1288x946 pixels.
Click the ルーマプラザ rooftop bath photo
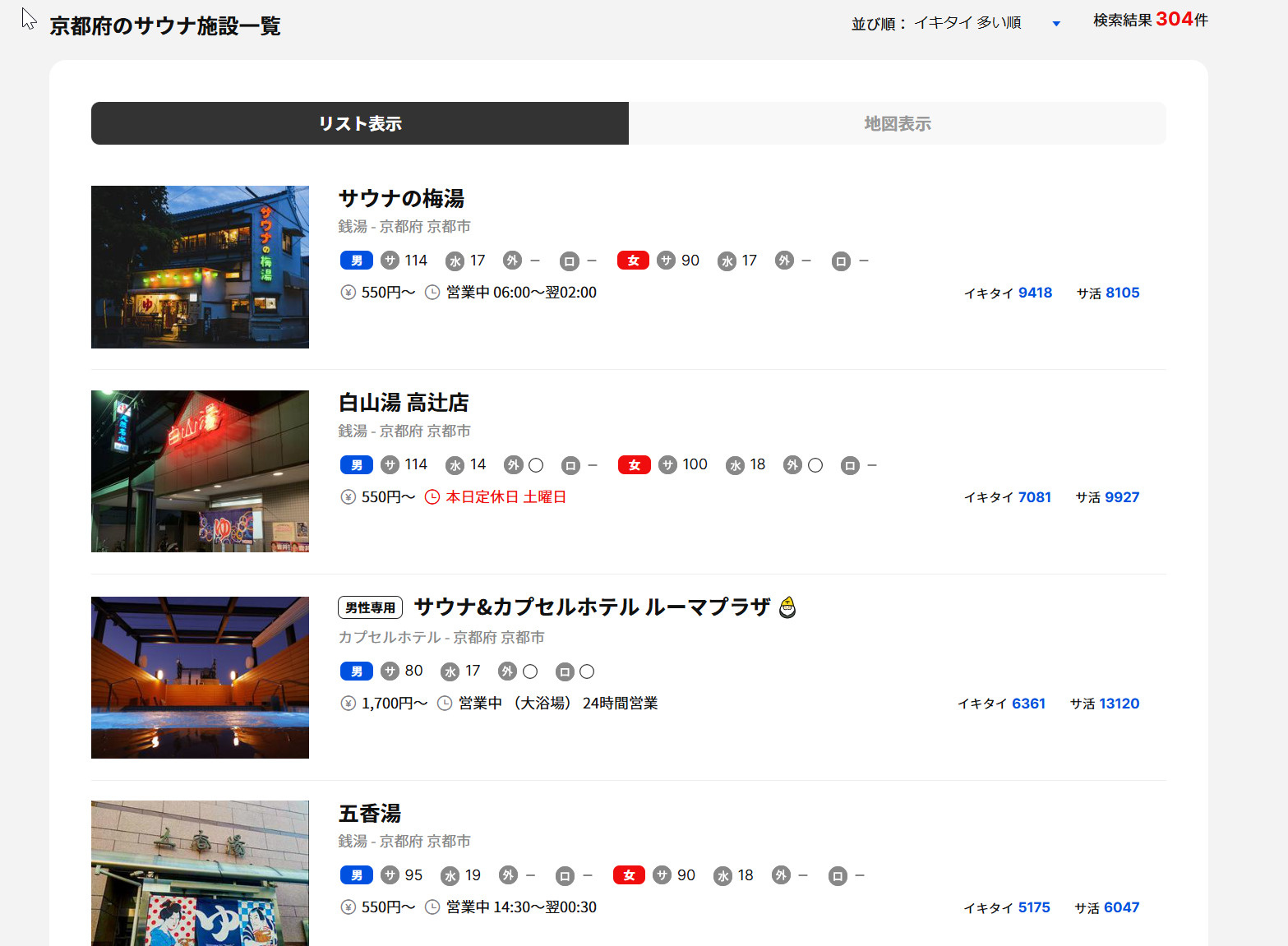coord(200,677)
